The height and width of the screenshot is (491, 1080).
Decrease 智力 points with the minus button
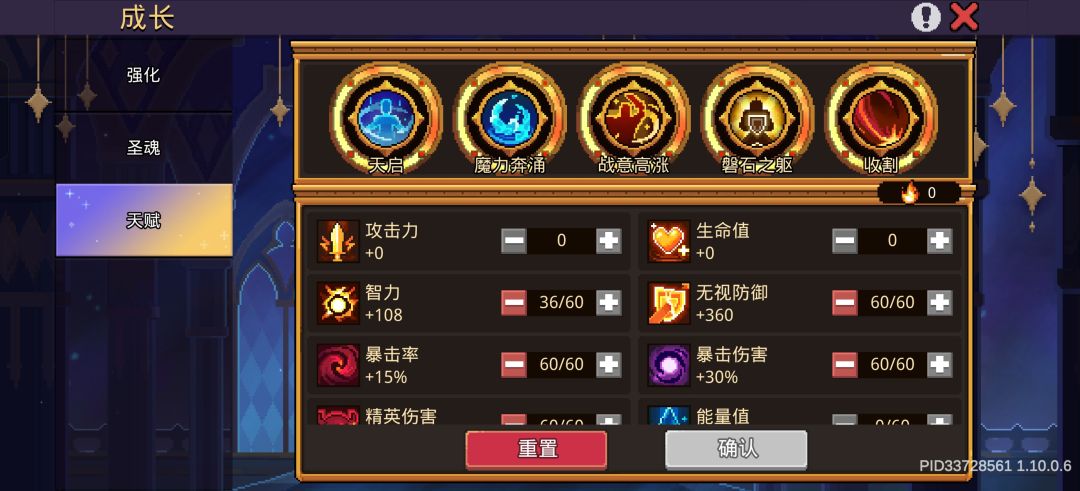pyautogui.click(x=514, y=303)
